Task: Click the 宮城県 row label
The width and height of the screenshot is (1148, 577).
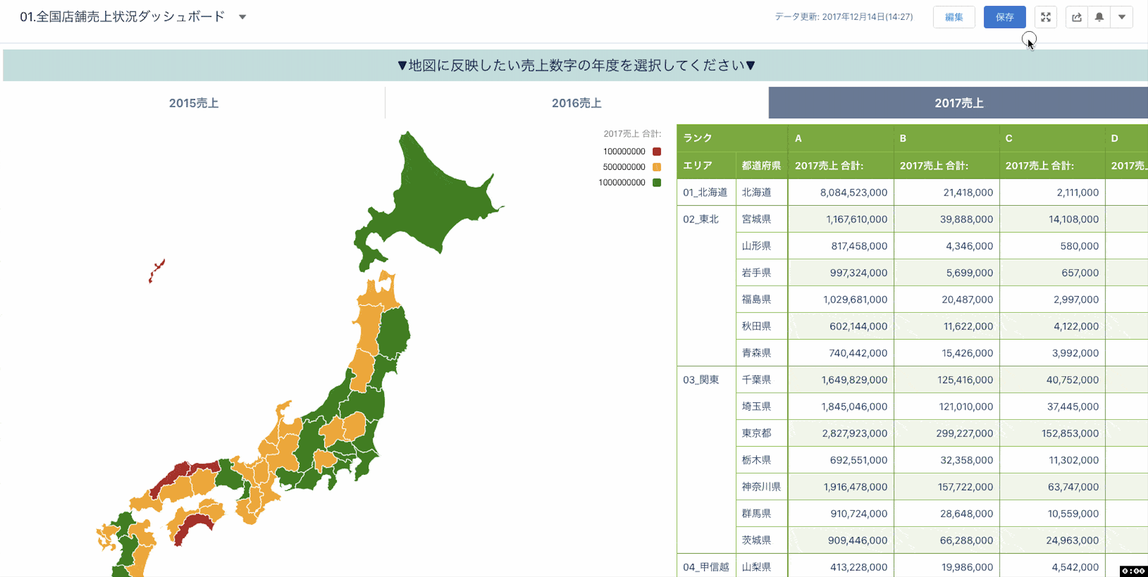Action: coord(761,219)
